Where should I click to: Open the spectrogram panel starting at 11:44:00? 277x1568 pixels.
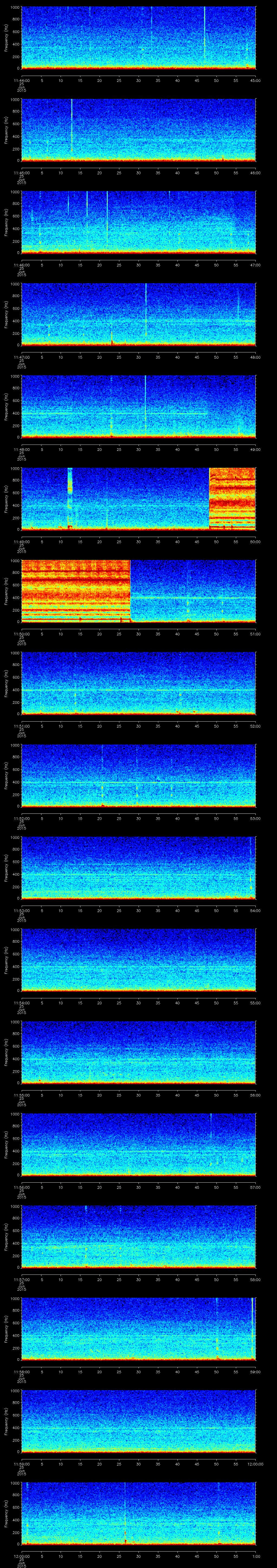tap(138, 38)
